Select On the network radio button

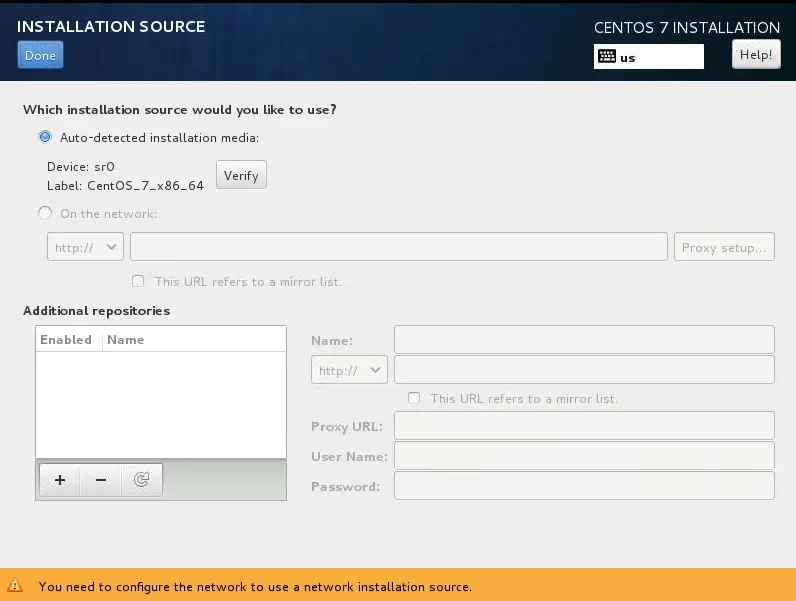pyautogui.click(x=45, y=213)
